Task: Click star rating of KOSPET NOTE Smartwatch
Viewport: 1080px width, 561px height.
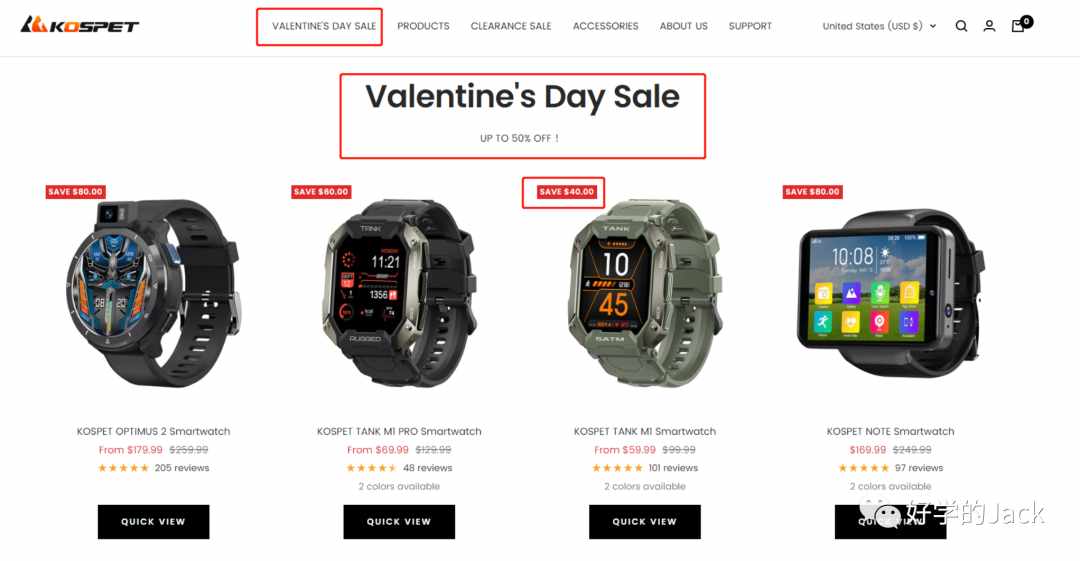Action: pos(863,468)
